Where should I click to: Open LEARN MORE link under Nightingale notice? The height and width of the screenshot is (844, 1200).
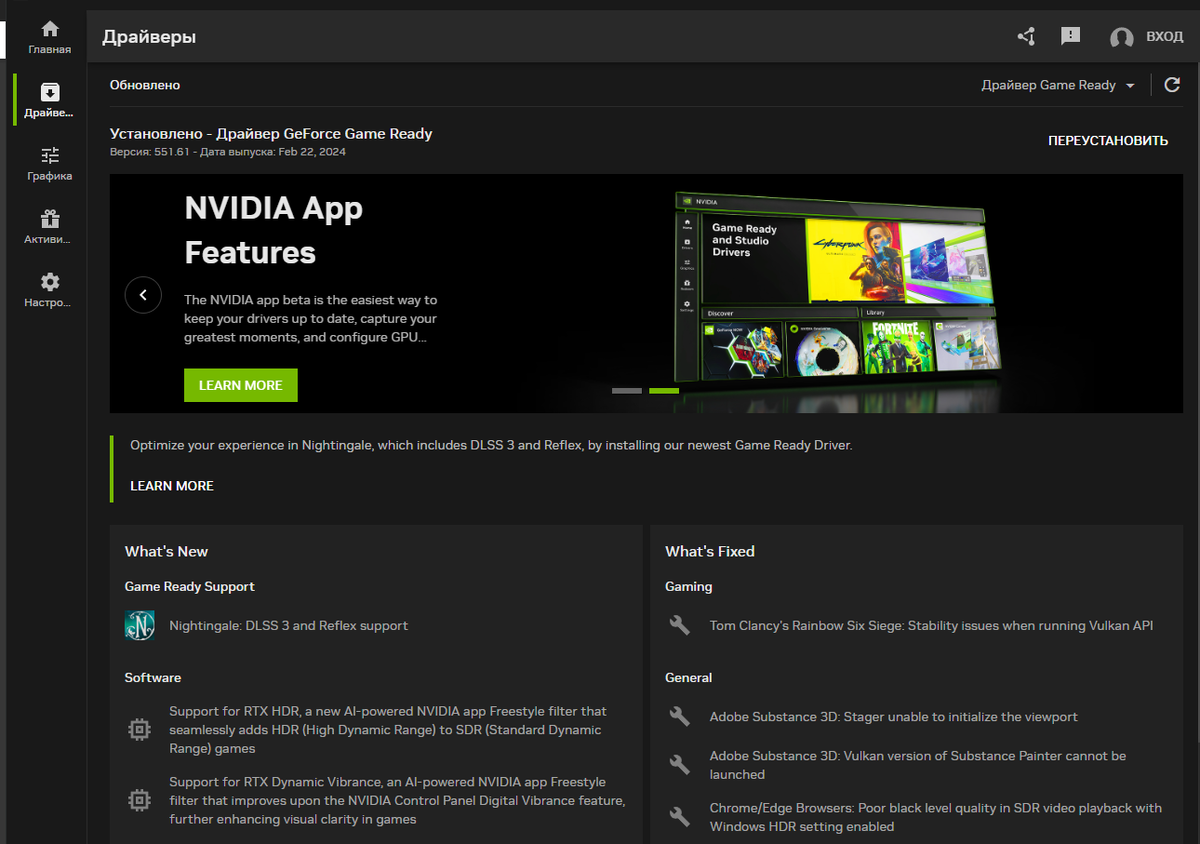click(x=172, y=485)
